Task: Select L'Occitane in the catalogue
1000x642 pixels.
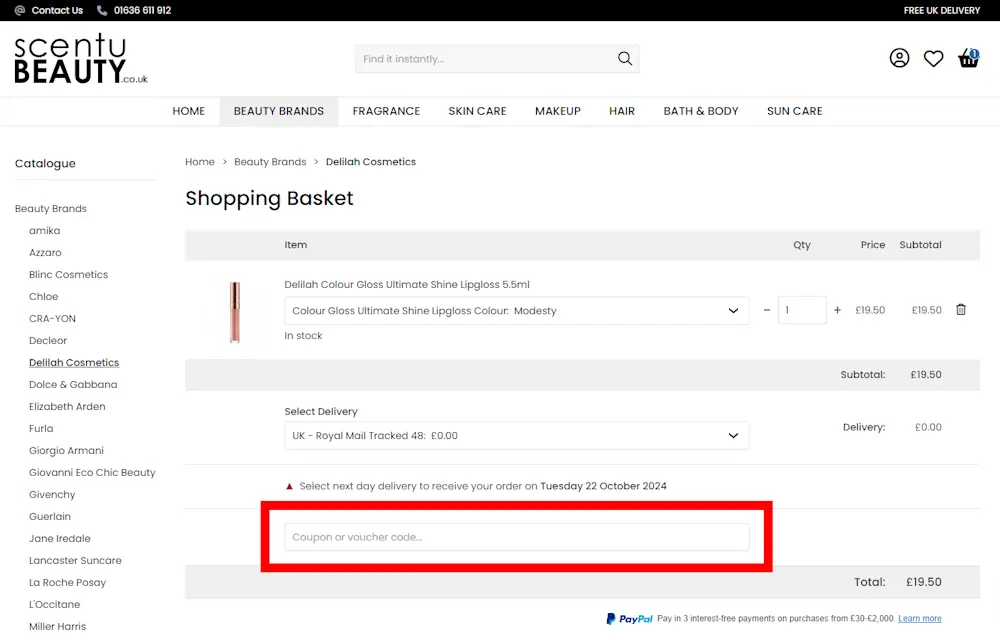Action: point(54,604)
